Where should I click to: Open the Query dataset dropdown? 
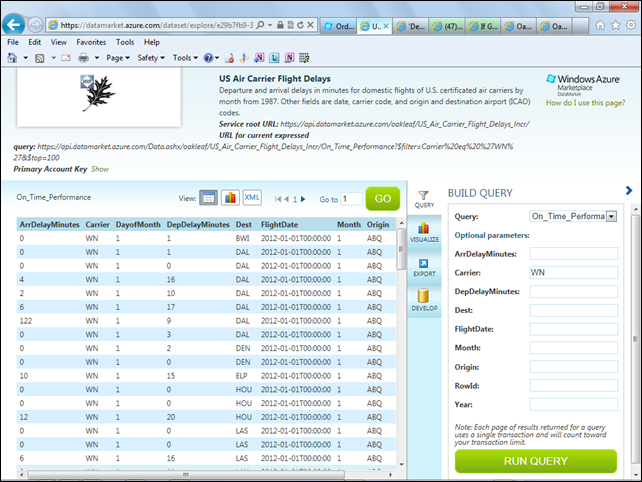(x=611, y=216)
